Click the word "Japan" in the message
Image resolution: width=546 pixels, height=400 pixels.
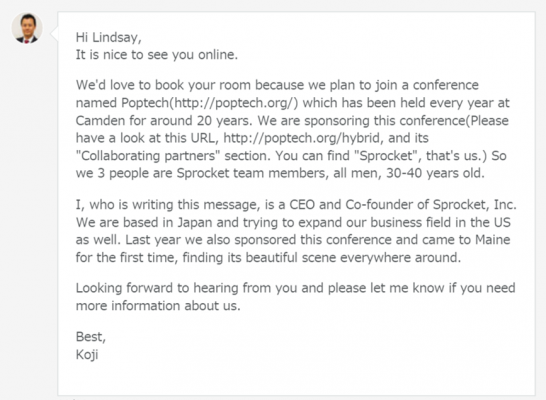pos(195,222)
